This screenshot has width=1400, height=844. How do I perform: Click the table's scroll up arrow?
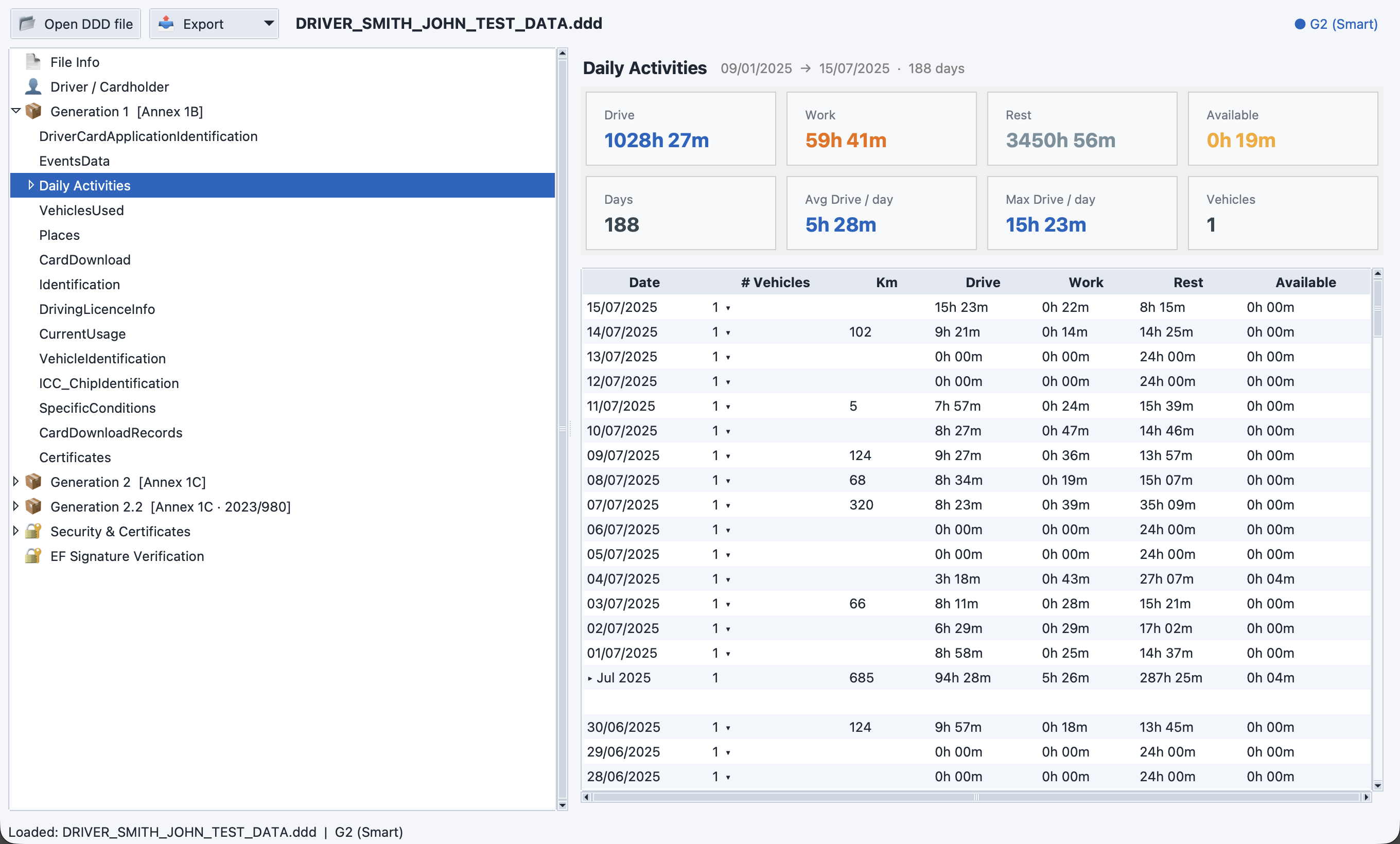coord(1377,274)
